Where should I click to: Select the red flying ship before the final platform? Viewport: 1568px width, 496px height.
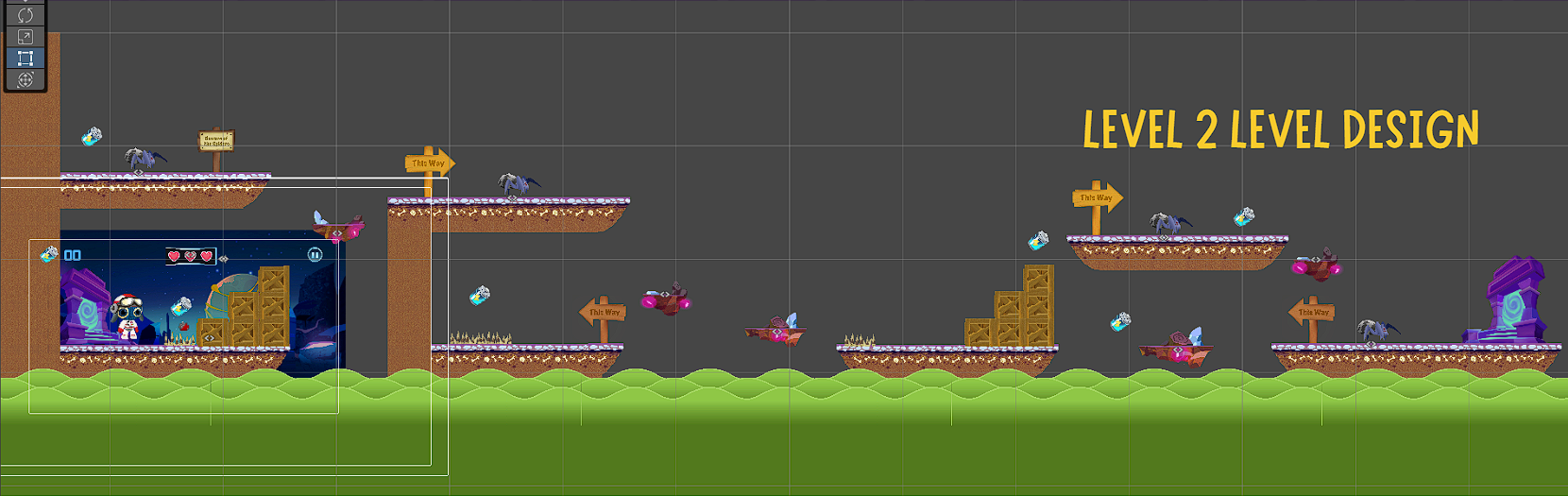click(x=1176, y=348)
